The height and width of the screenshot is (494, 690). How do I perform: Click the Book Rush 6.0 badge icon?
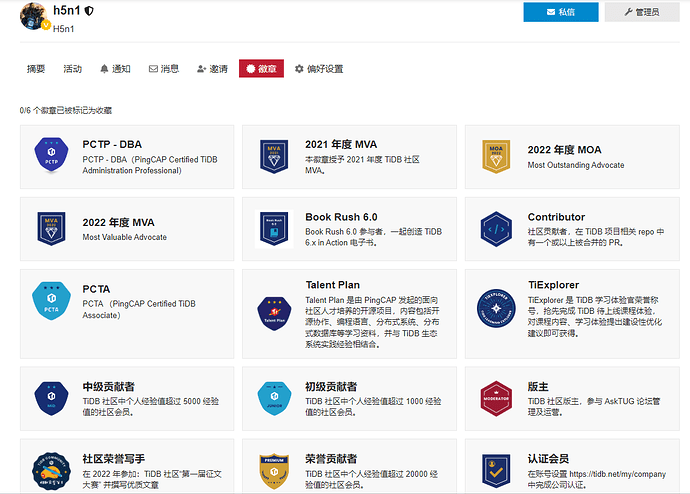pos(274,229)
